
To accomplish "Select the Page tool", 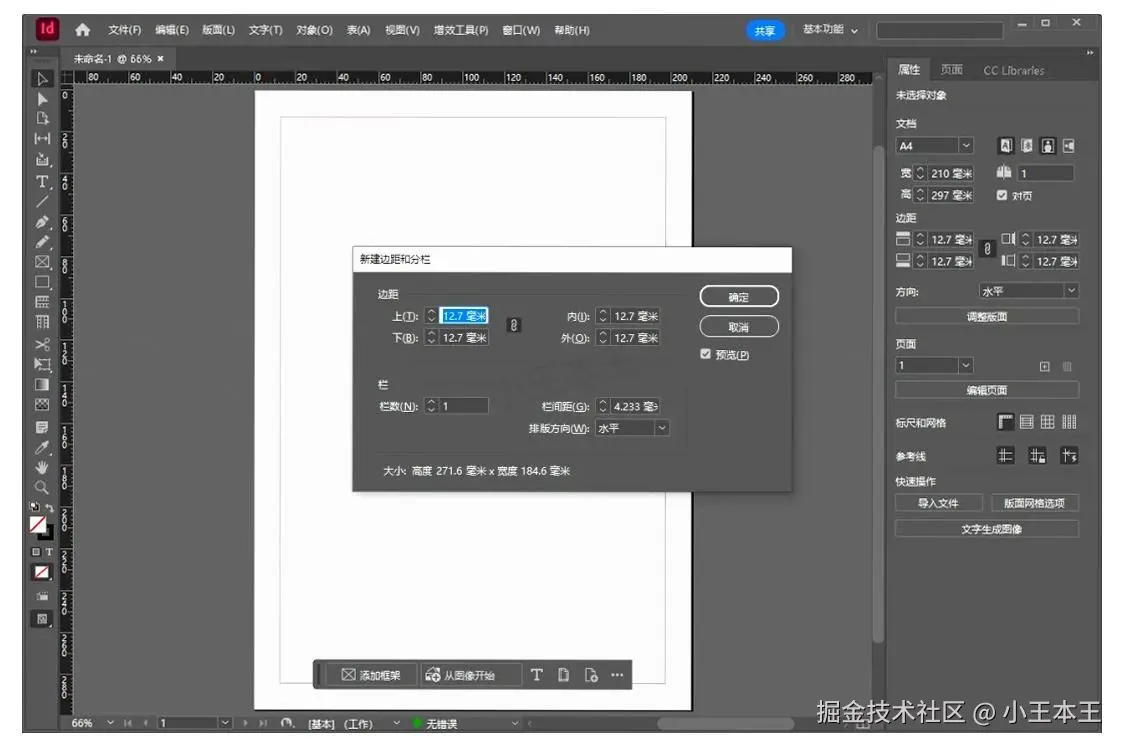I will [42, 118].
